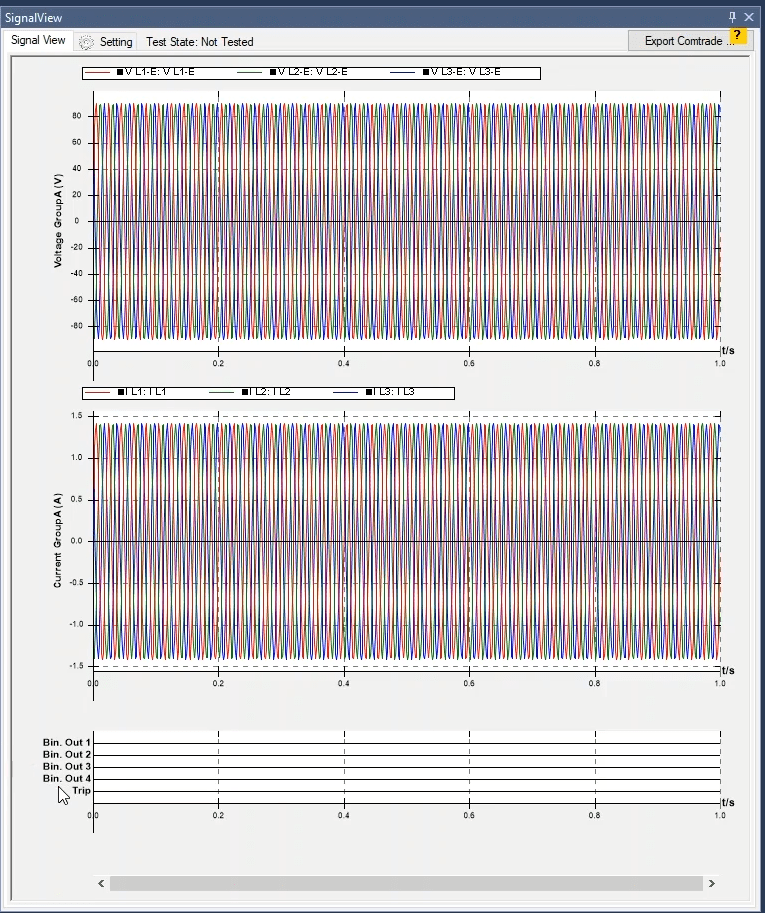This screenshot has width=765, height=913.
Task: Close the SignalView panel
Action: click(749, 17)
